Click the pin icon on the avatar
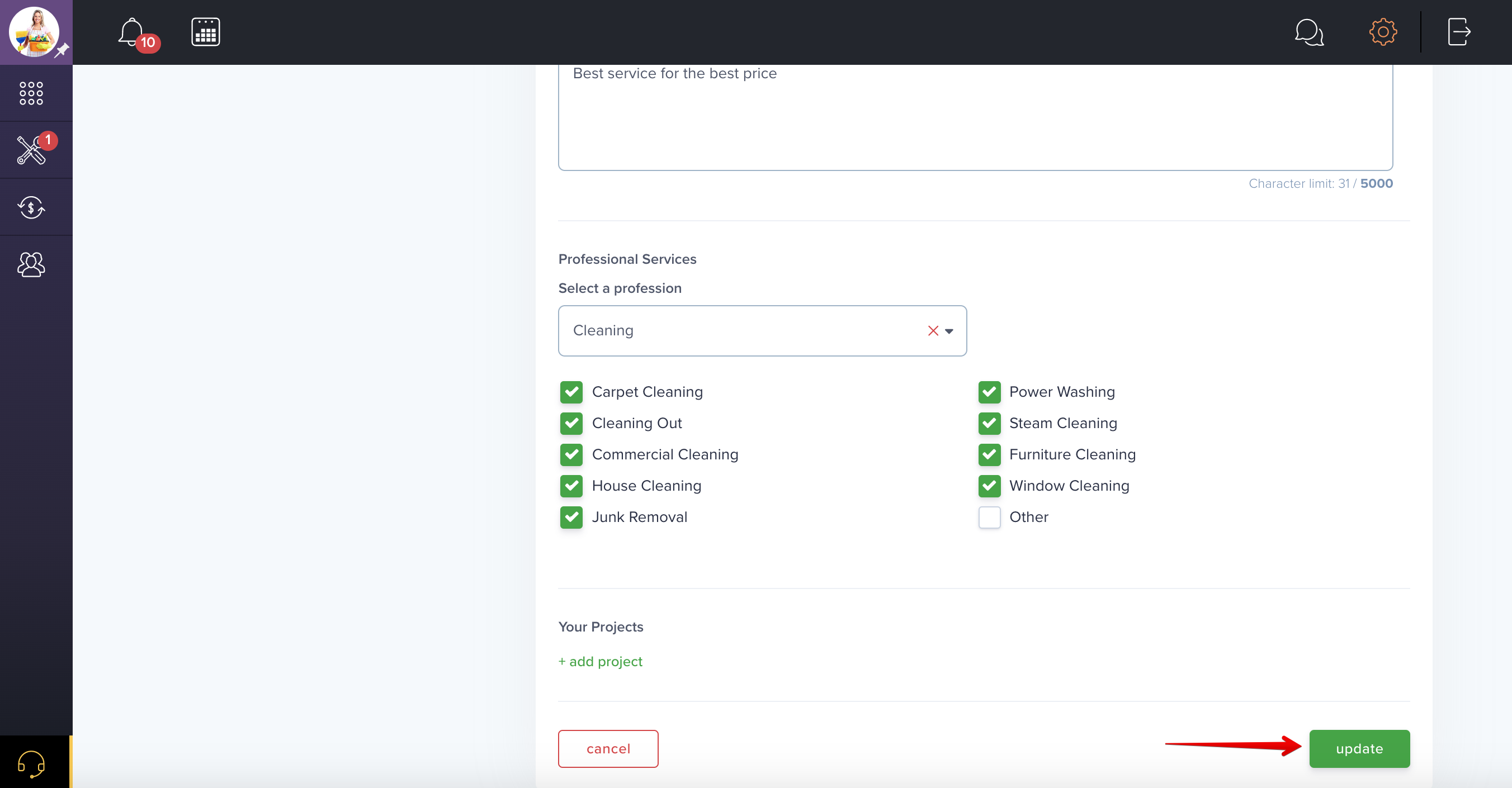Screen dimensions: 1512x788 pyautogui.click(x=62, y=50)
